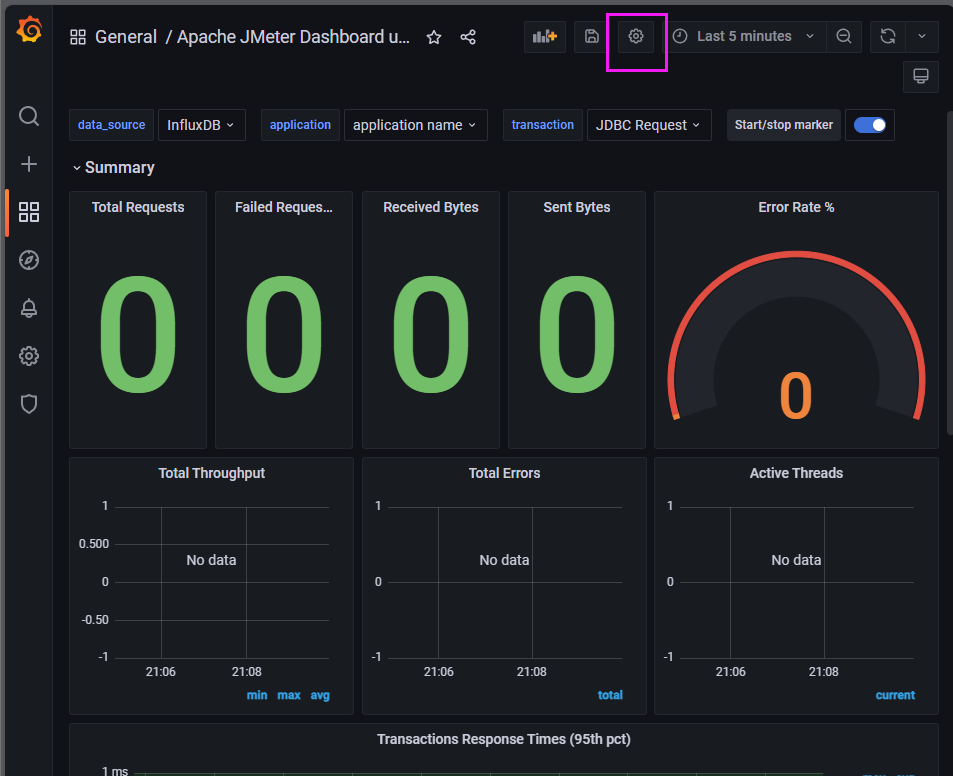Viewport: 953px width, 776px height.
Task: Click the Cycle view mode monitor icon
Action: click(921, 77)
